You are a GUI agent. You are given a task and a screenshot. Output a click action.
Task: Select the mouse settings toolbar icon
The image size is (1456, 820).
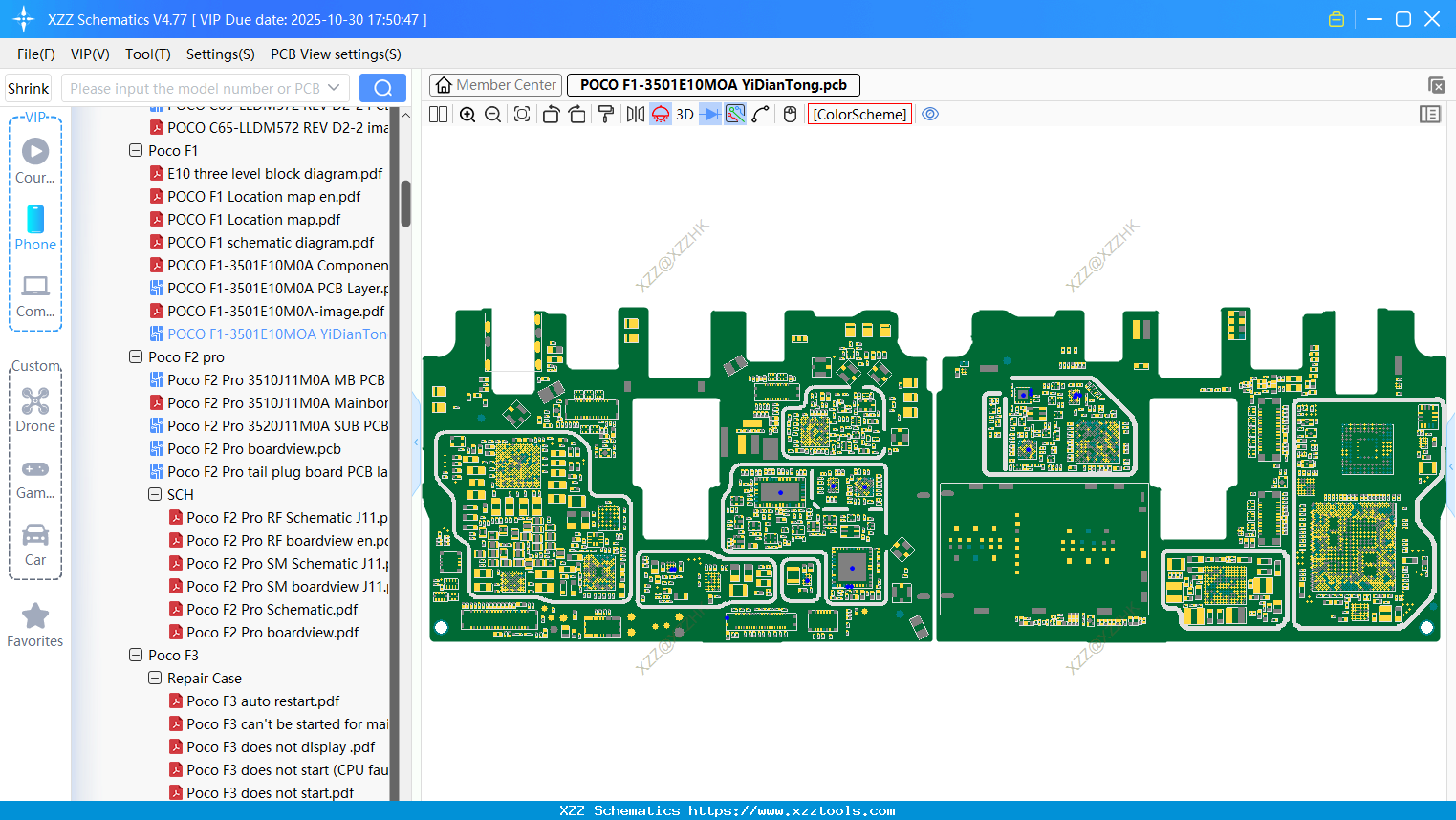click(790, 114)
